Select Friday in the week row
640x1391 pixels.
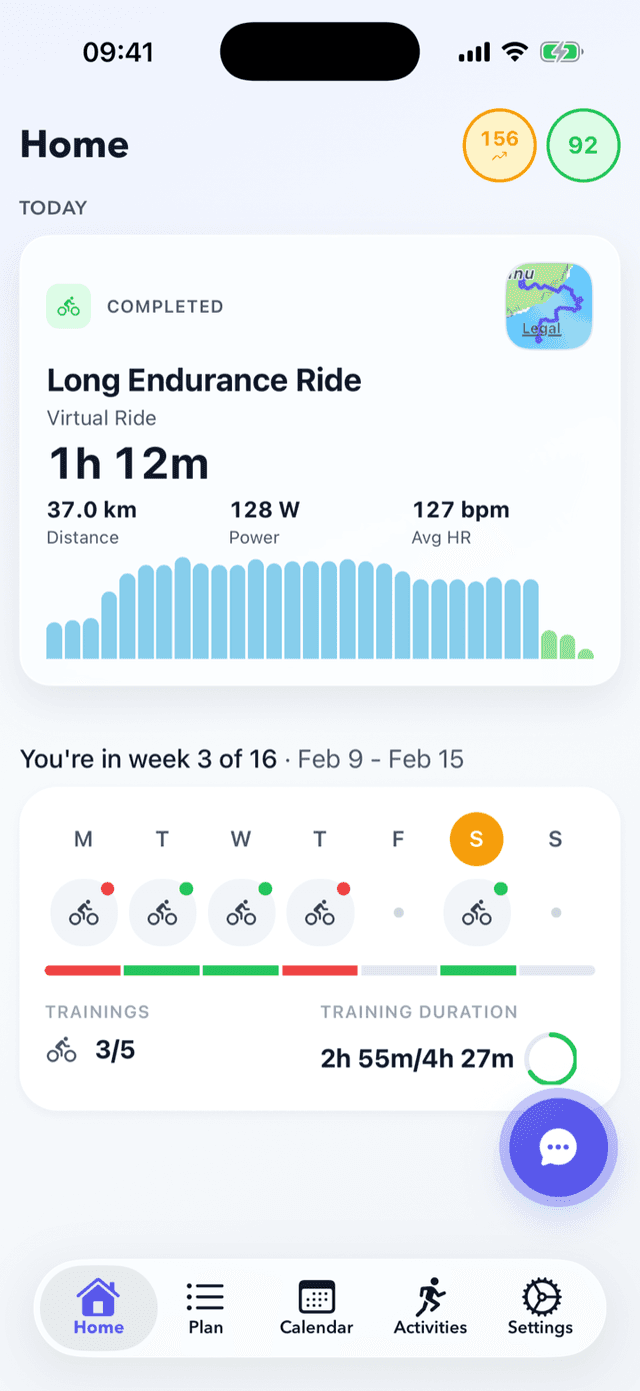[x=398, y=840]
